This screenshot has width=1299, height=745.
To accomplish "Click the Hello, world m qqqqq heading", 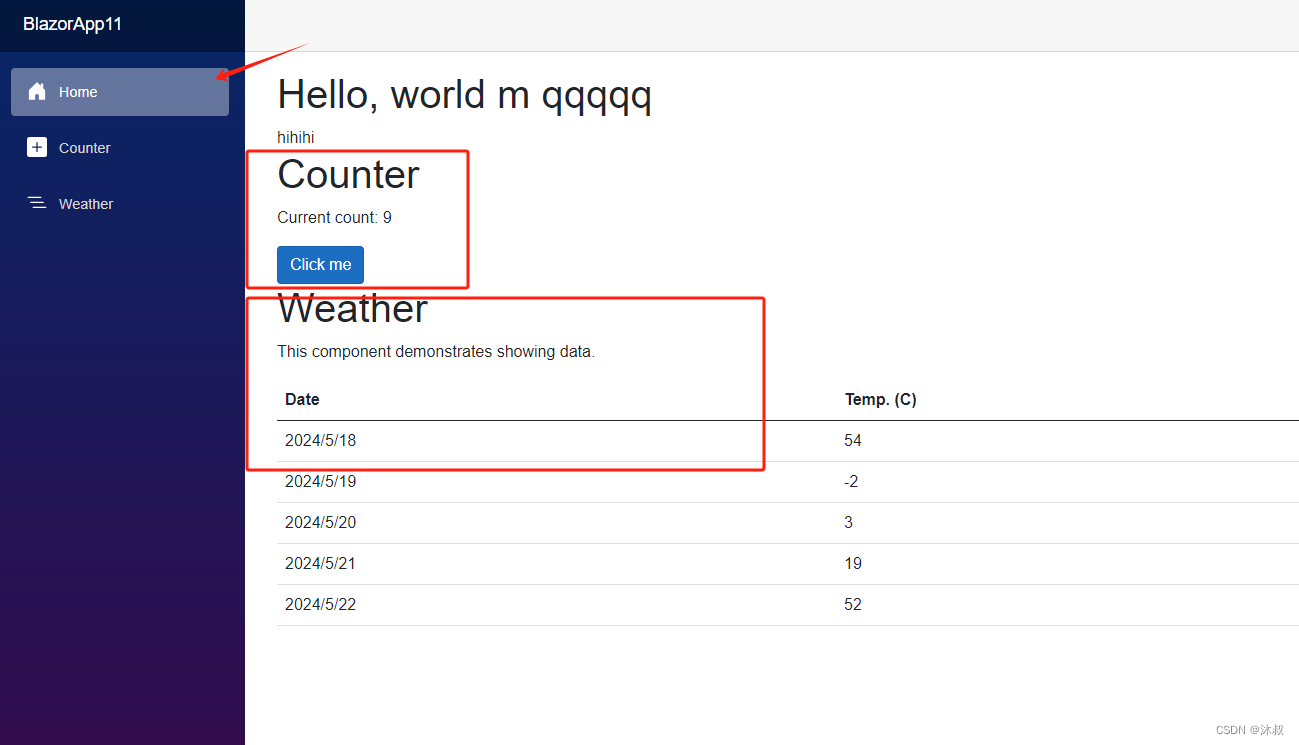I will [464, 94].
